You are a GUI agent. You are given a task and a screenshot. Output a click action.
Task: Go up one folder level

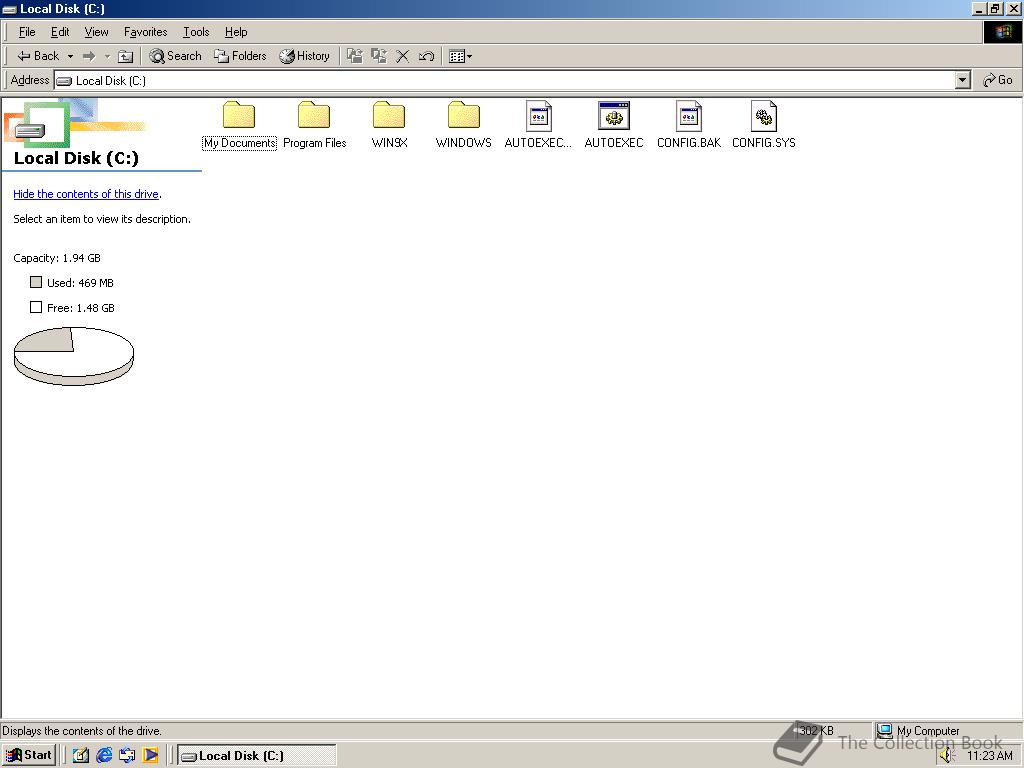(x=125, y=56)
